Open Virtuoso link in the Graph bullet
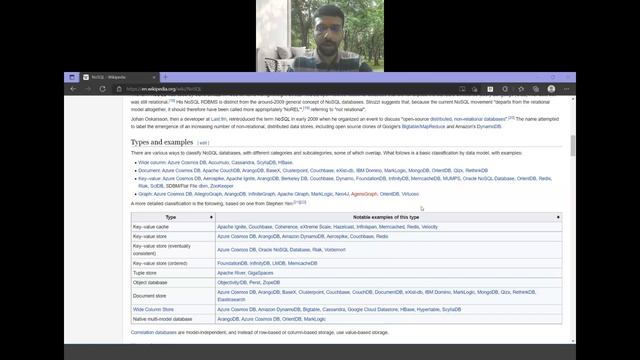This screenshot has width=640, height=360. pyautogui.click(x=410, y=194)
